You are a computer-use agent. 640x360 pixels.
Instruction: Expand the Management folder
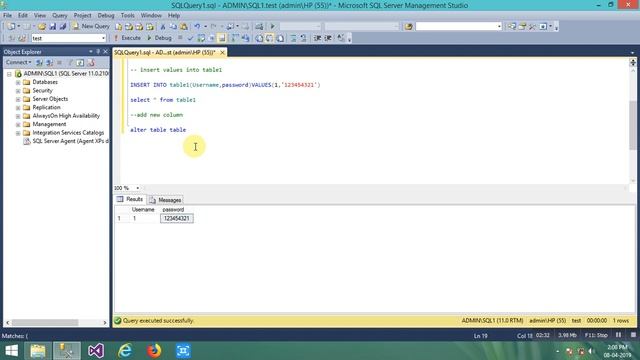point(18,124)
